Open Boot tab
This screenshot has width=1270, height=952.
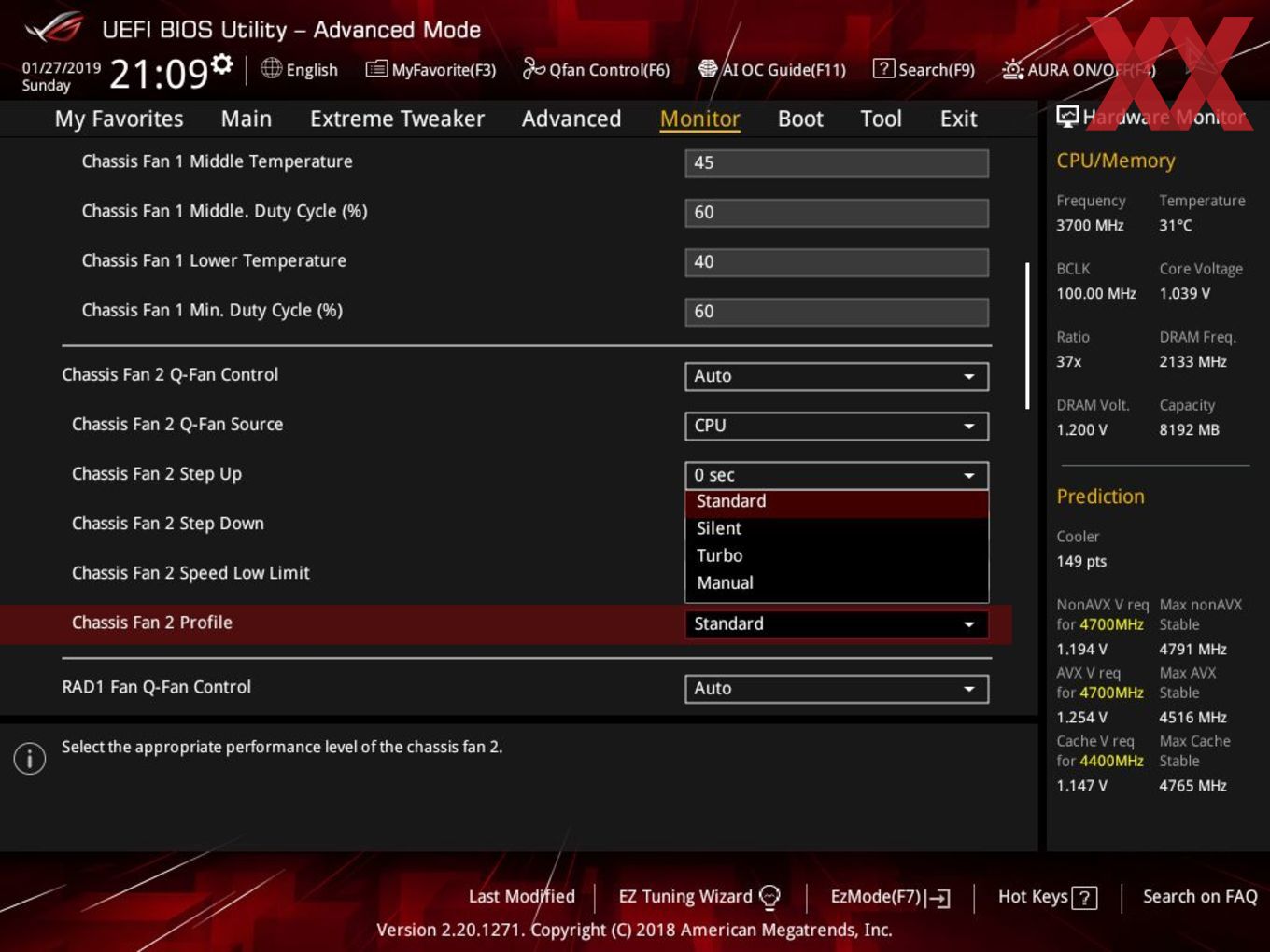point(800,119)
